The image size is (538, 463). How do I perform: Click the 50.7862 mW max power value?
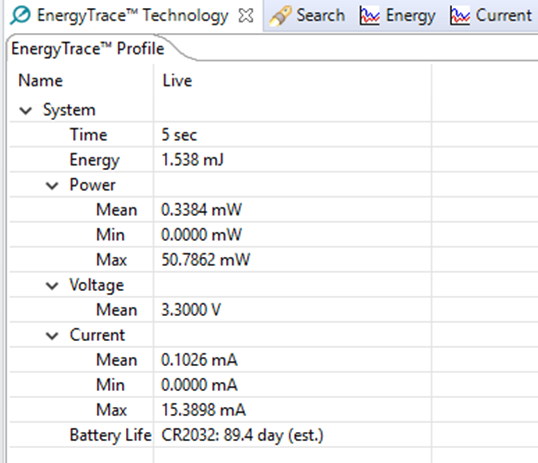click(206, 260)
